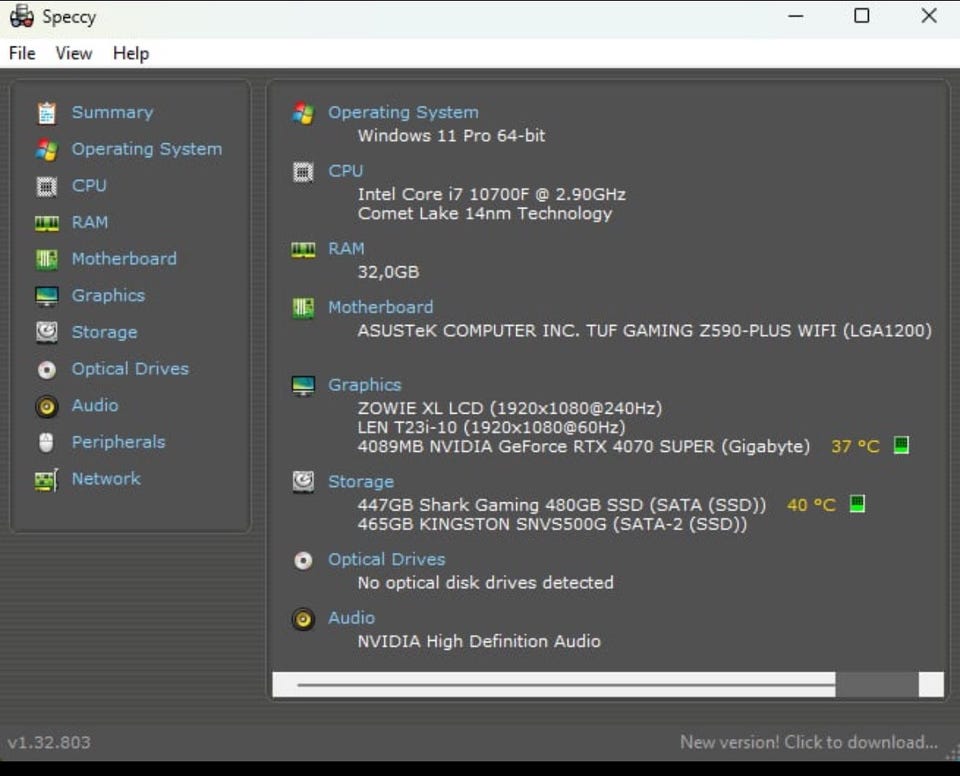Viewport: 960px width, 776px height.
Task: Click the KINGSTON SNVS500G drive line
Action: pos(552,524)
